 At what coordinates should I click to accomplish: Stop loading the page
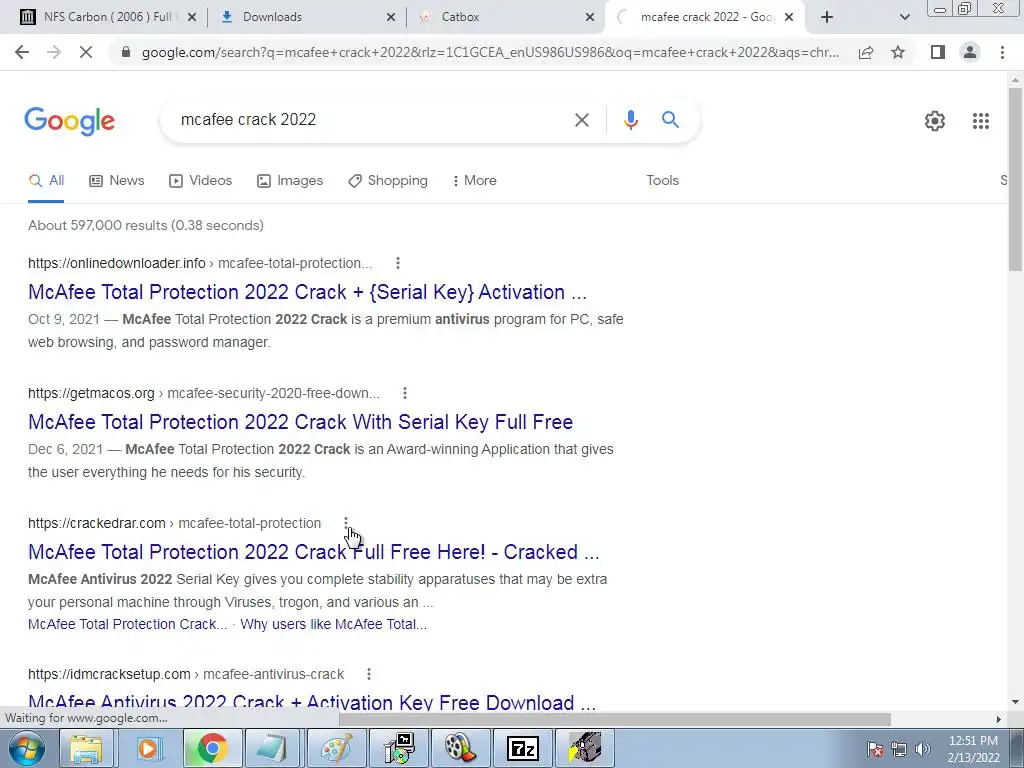(x=86, y=52)
